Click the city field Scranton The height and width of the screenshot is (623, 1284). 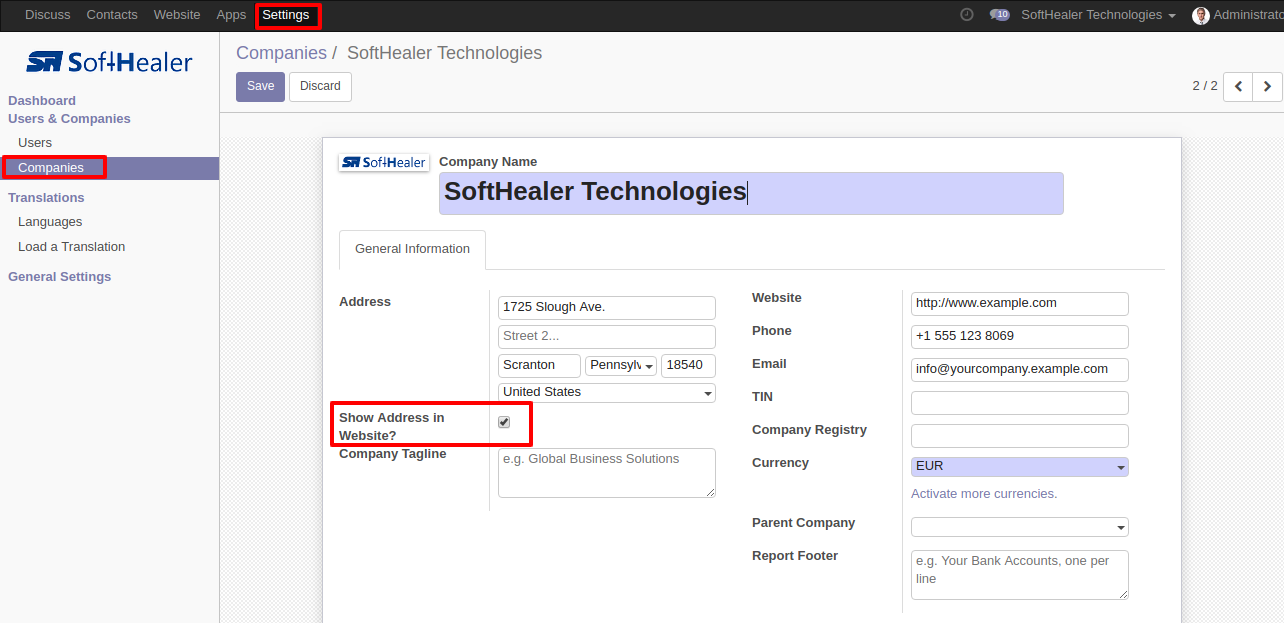(x=539, y=366)
